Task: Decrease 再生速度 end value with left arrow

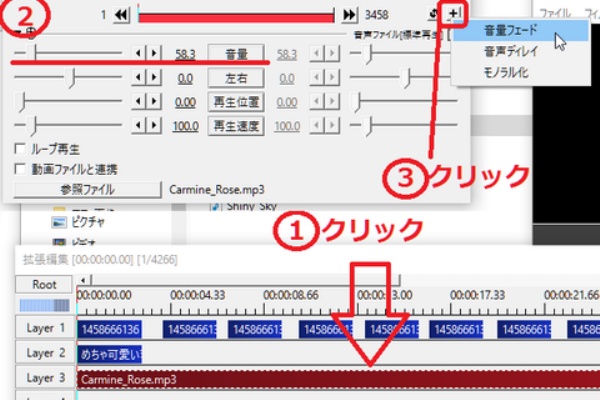Action: pyautogui.click(x=317, y=126)
